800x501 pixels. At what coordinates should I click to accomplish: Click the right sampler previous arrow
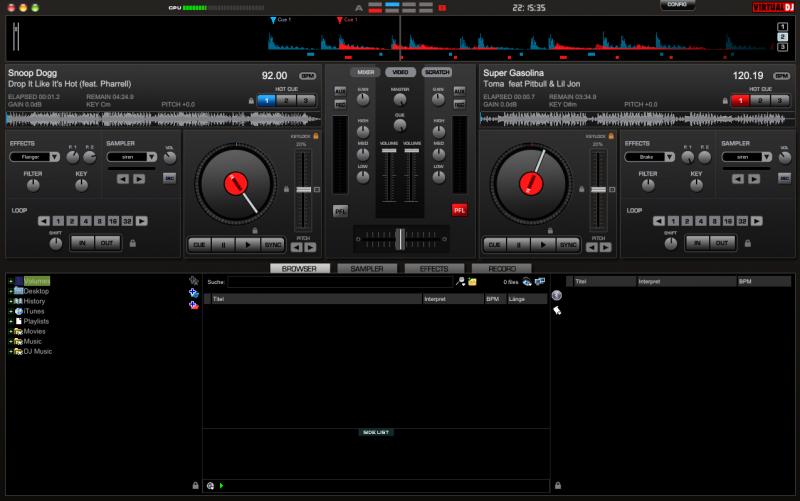pyautogui.click(x=738, y=179)
